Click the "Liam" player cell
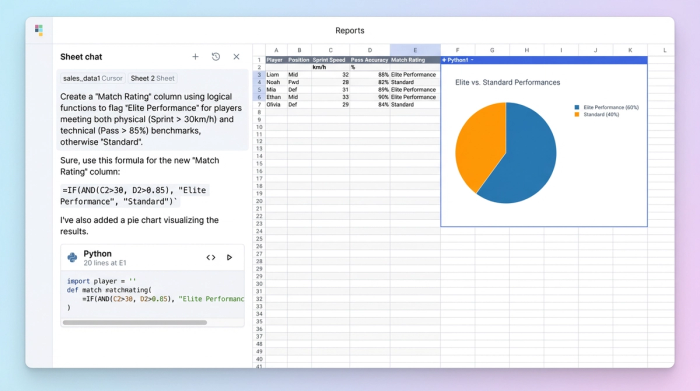 click(x=276, y=75)
